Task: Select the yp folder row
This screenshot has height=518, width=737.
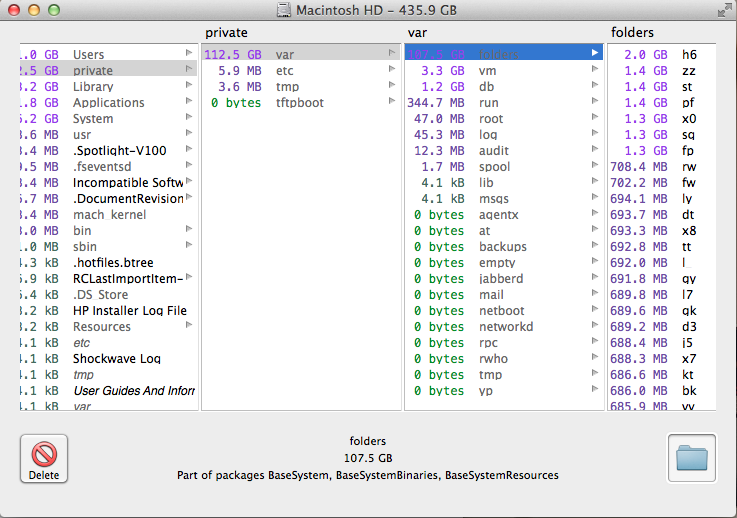Action: point(504,390)
